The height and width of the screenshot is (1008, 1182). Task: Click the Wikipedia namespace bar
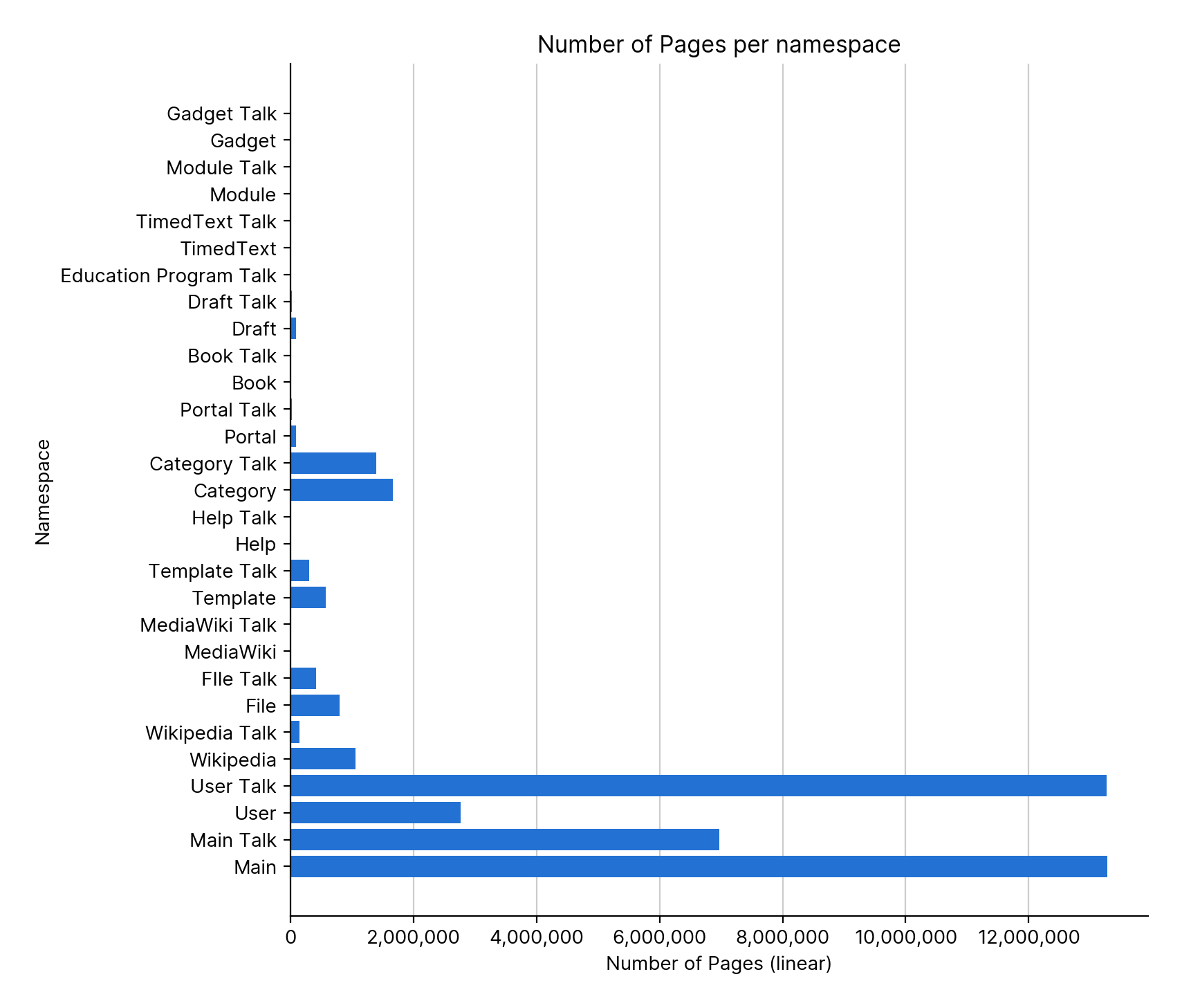point(323,760)
